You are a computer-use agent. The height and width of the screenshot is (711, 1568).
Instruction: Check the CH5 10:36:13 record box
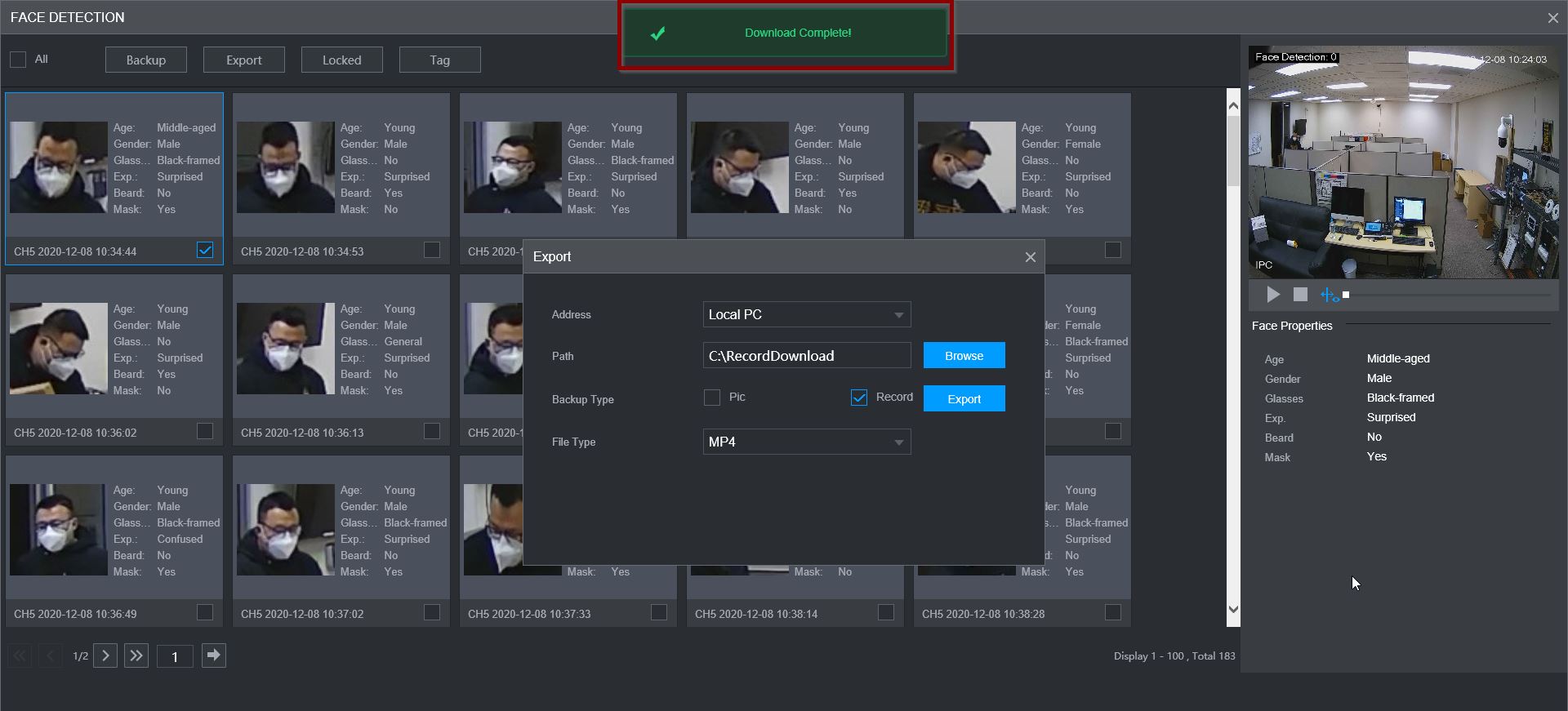click(x=432, y=431)
